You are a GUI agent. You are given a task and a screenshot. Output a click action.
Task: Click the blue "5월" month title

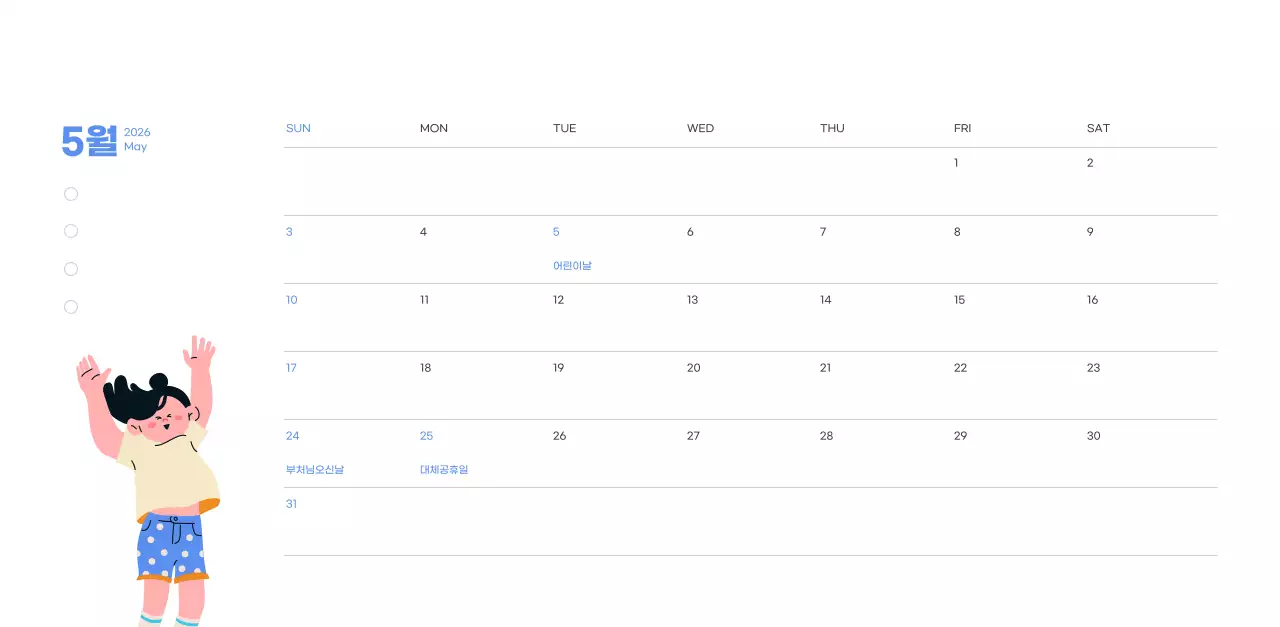click(89, 141)
